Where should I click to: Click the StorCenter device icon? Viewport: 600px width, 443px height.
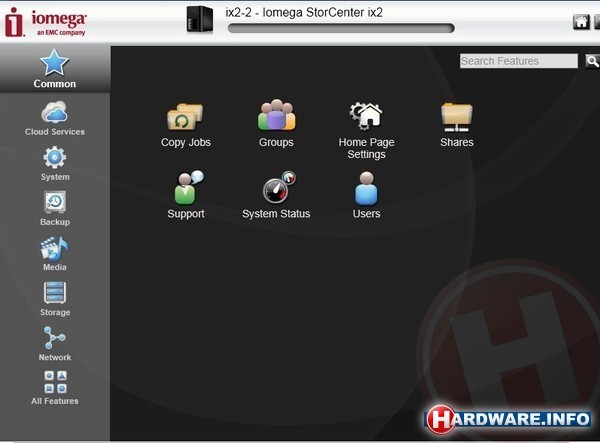[199, 19]
